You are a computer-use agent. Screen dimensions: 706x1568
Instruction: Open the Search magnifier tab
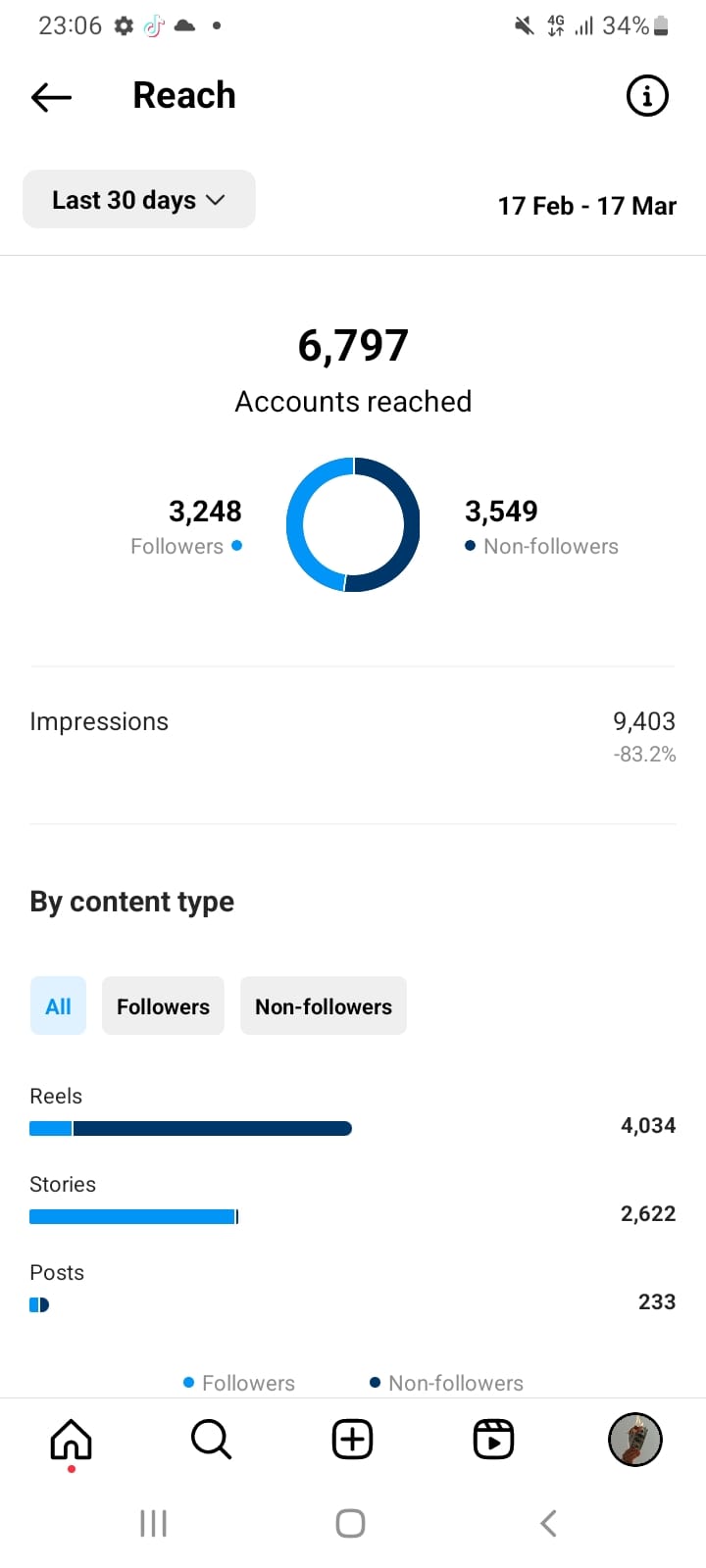(x=211, y=1440)
